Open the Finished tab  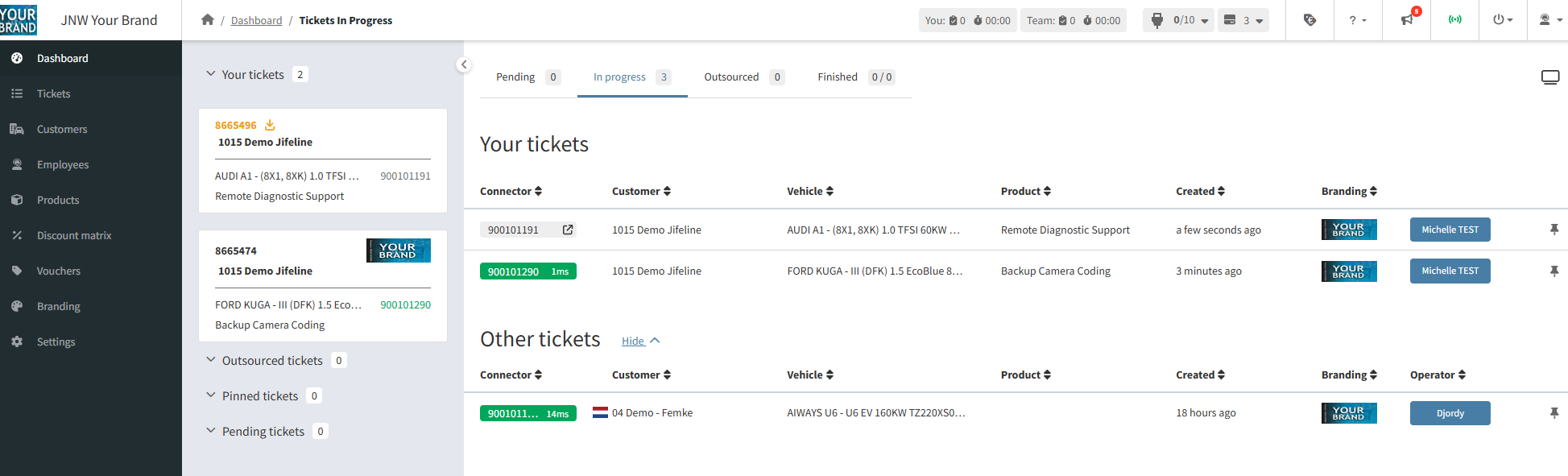tap(855, 77)
